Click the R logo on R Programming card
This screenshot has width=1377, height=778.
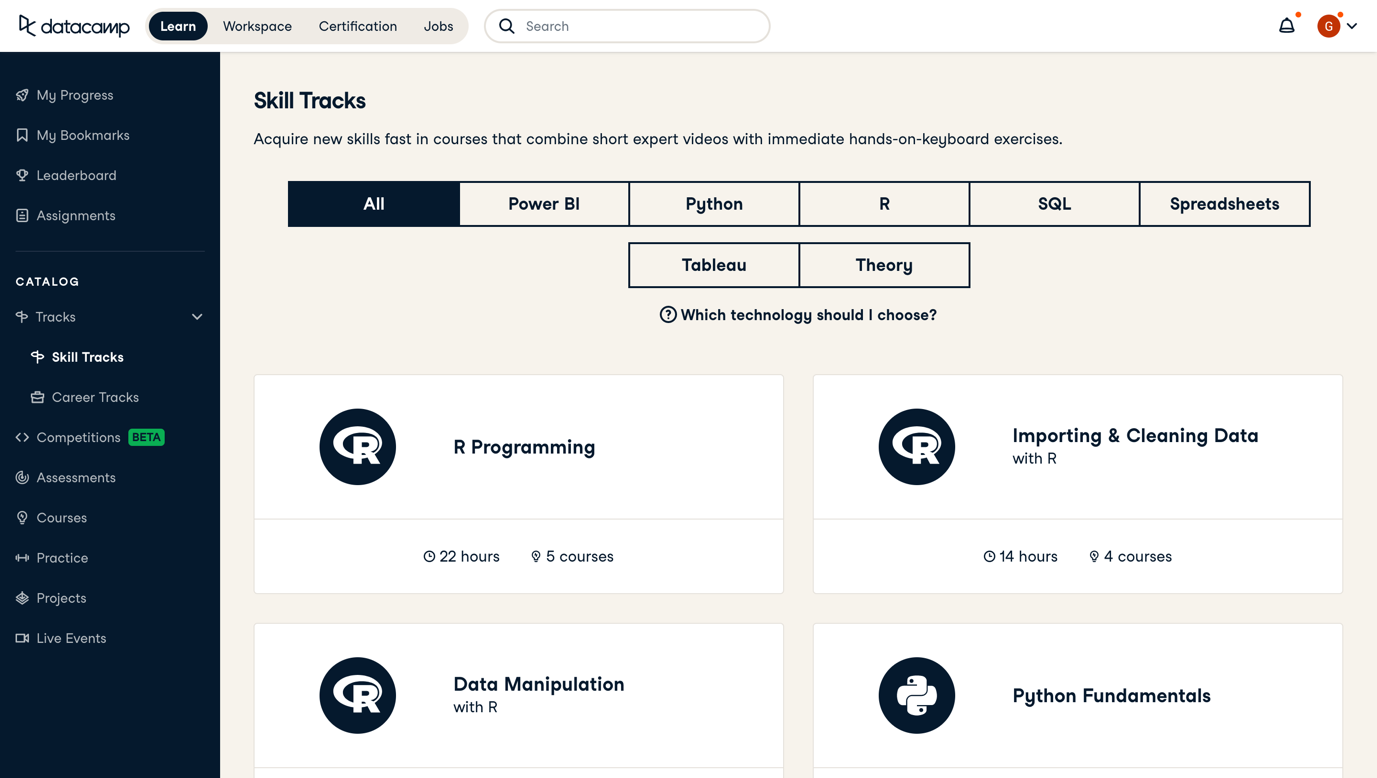[x=358, y=447]
